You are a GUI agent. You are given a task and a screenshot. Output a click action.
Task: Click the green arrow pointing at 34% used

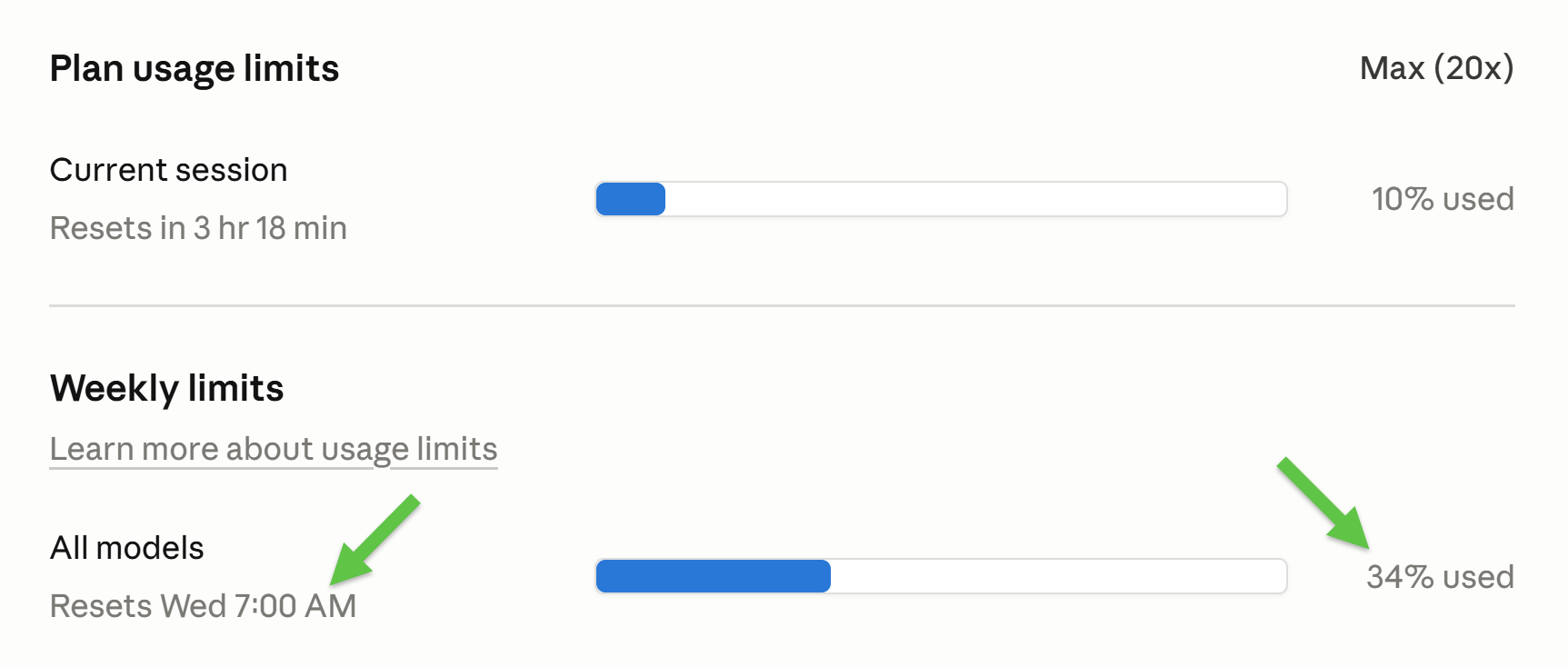(1323, 503)
